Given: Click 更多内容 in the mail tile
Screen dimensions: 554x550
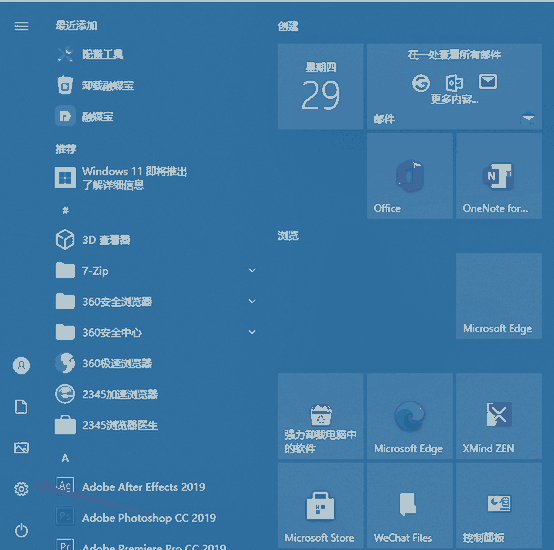Looking at the screenshot, I should [454, 100].
